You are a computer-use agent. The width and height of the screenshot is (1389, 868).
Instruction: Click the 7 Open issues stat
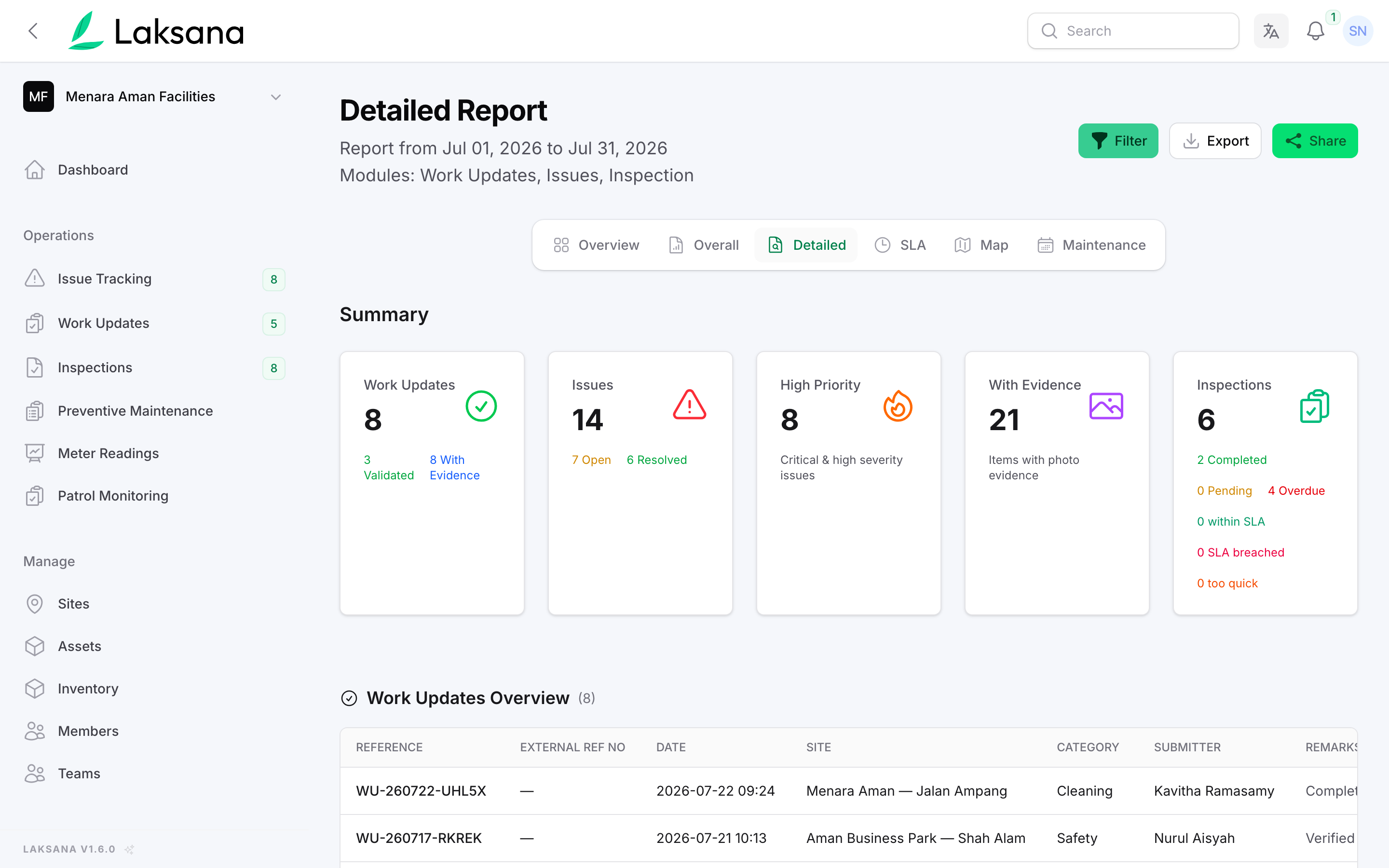tap(591, 460)
